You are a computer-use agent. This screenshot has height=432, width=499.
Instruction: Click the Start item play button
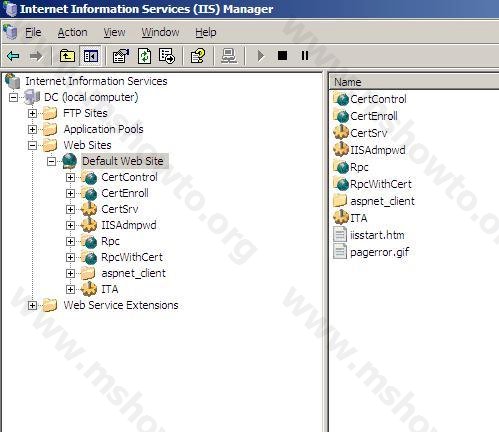pyautogui.click(x=261, y=56)
